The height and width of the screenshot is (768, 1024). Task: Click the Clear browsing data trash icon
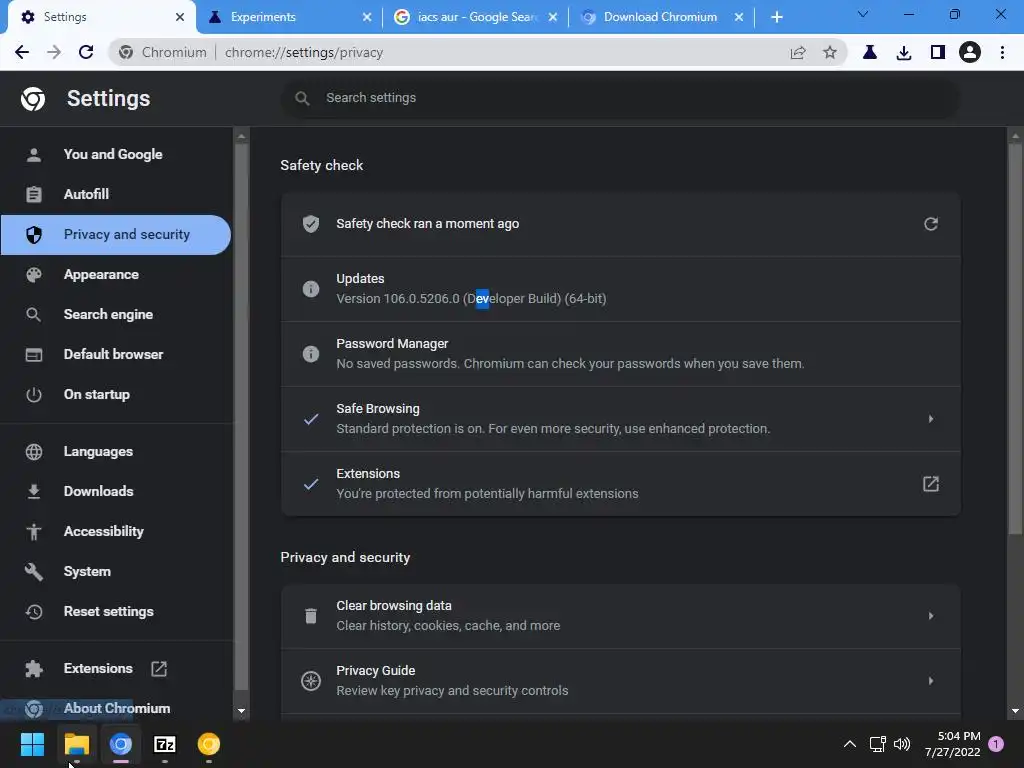311,615
